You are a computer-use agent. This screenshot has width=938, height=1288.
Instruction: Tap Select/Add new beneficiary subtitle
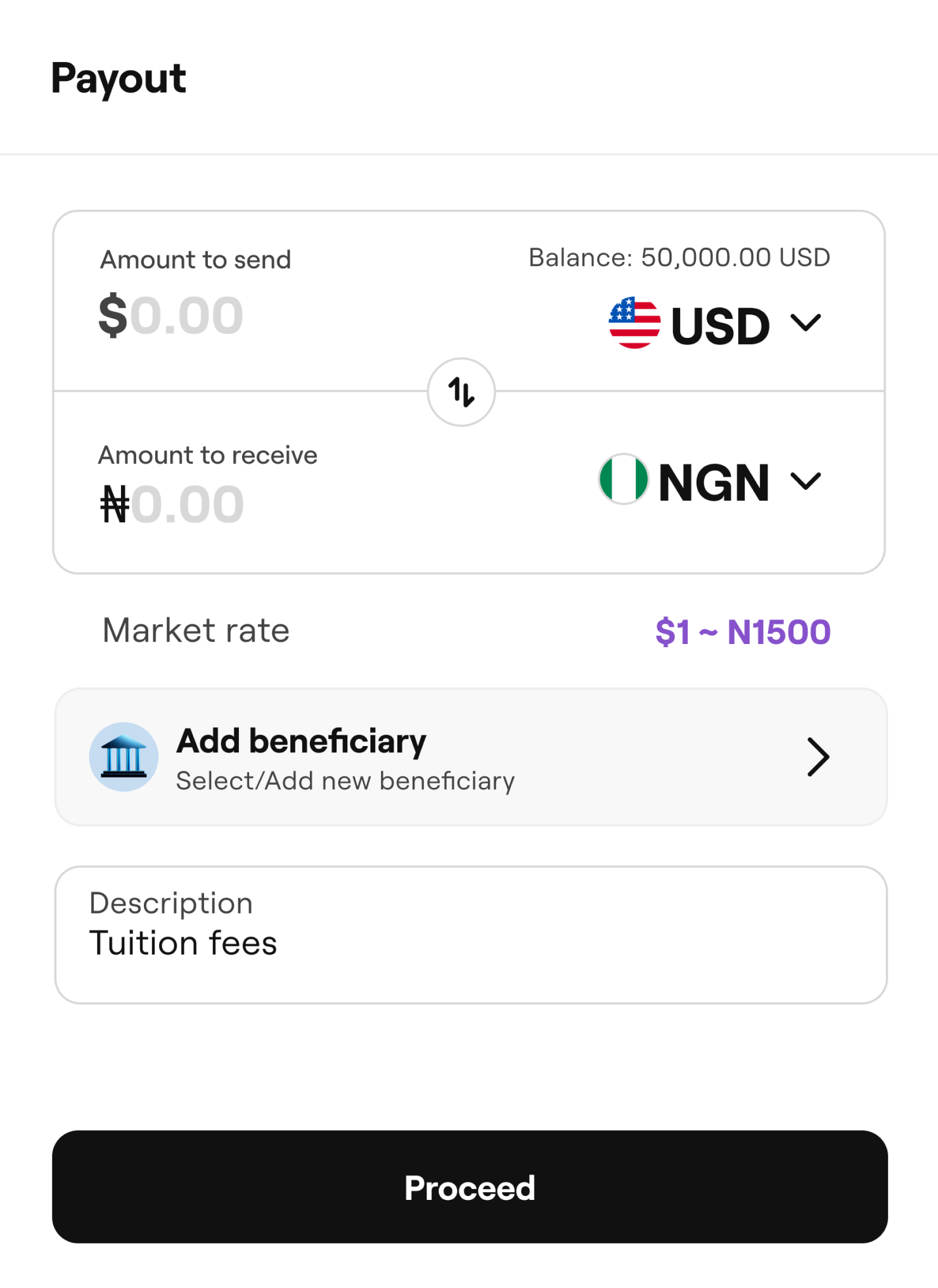tap(345, 781)
